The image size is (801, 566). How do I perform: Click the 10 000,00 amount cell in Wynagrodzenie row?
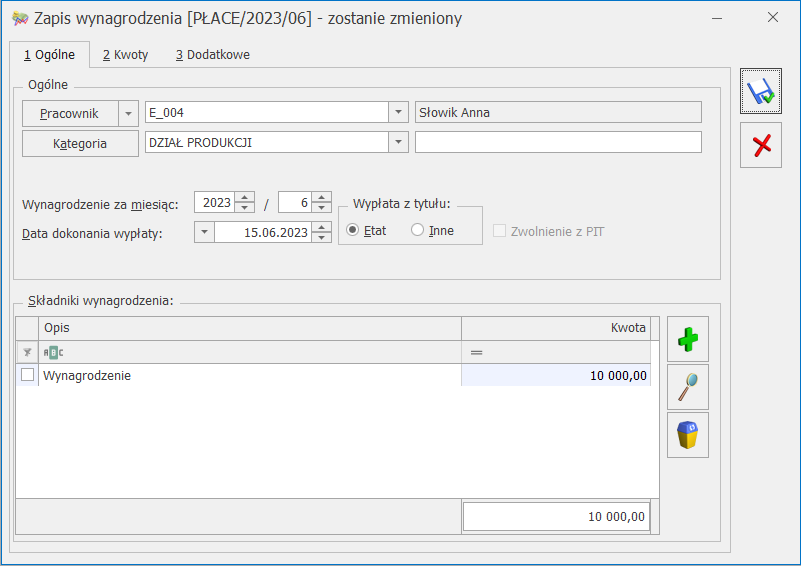(x=556, y=375)
